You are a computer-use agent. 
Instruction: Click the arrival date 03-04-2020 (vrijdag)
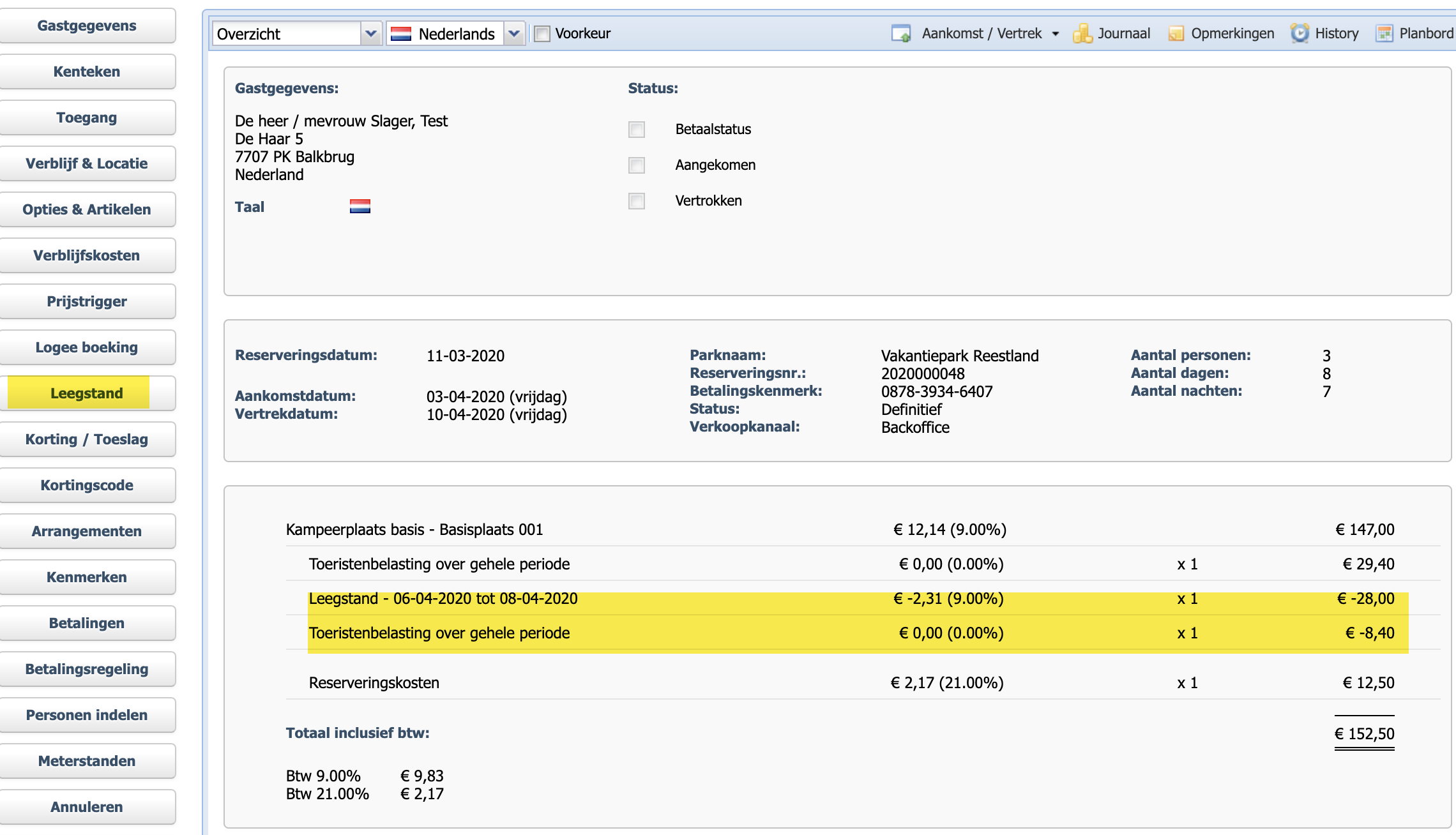497,397
